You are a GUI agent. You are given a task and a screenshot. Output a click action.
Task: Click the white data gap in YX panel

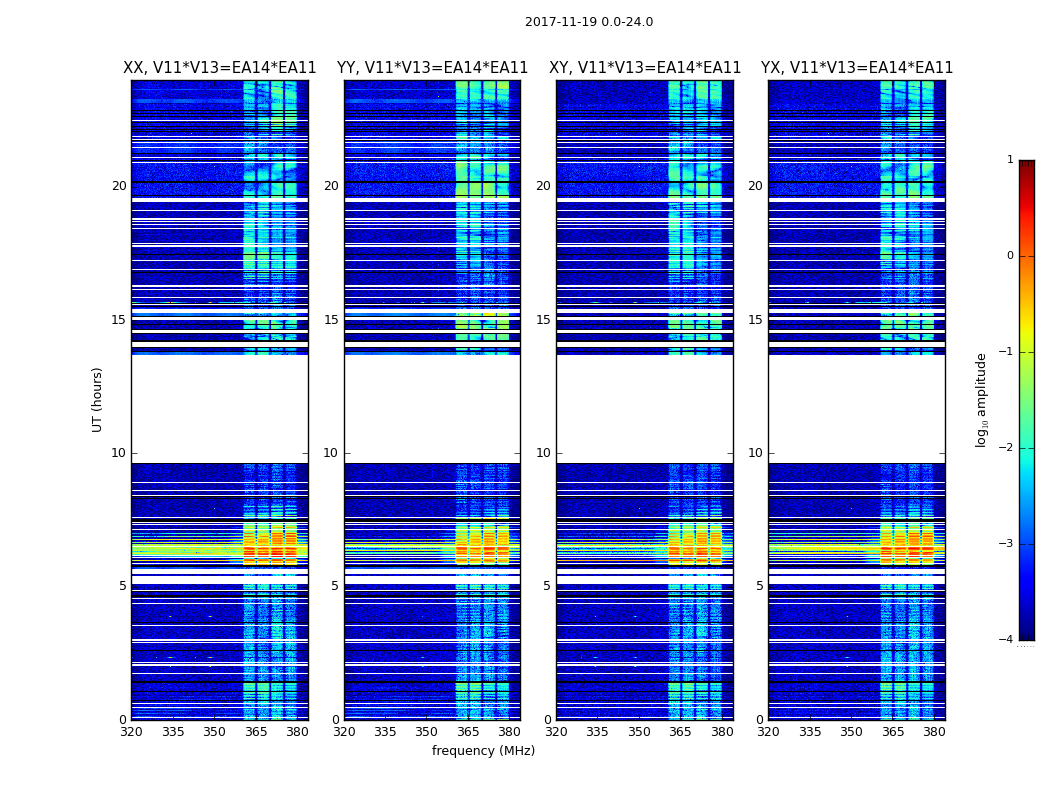(x=856, y=408)
